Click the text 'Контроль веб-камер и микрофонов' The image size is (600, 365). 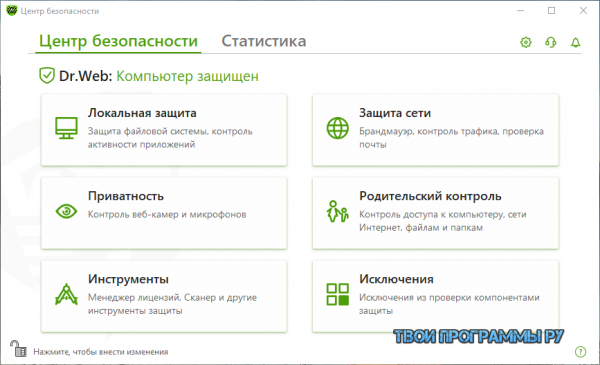click(x=167, y=214)
